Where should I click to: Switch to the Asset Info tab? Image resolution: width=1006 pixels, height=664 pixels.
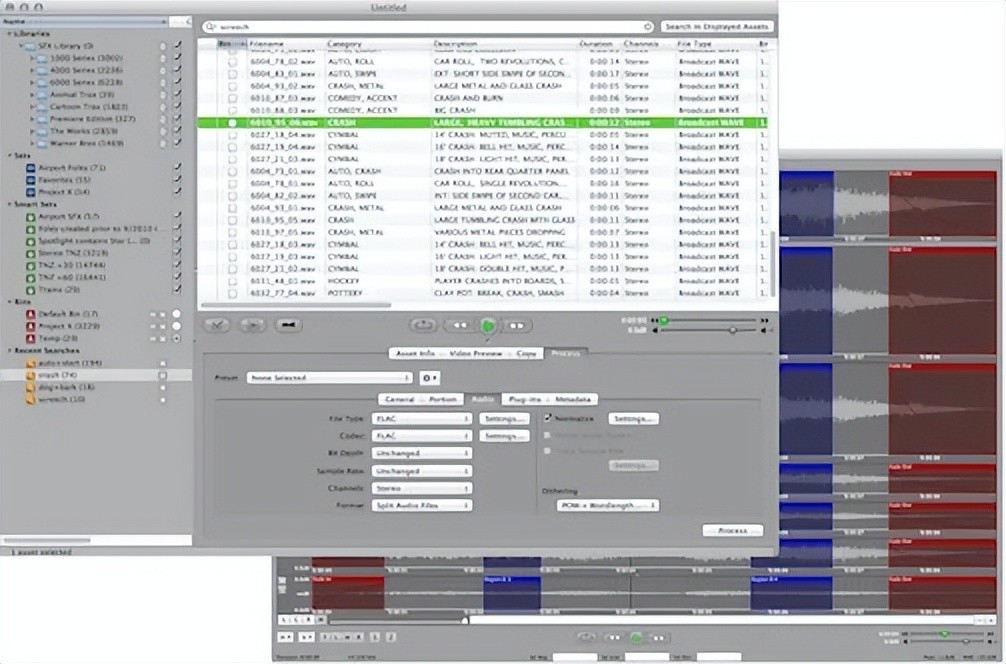point(415,353)
